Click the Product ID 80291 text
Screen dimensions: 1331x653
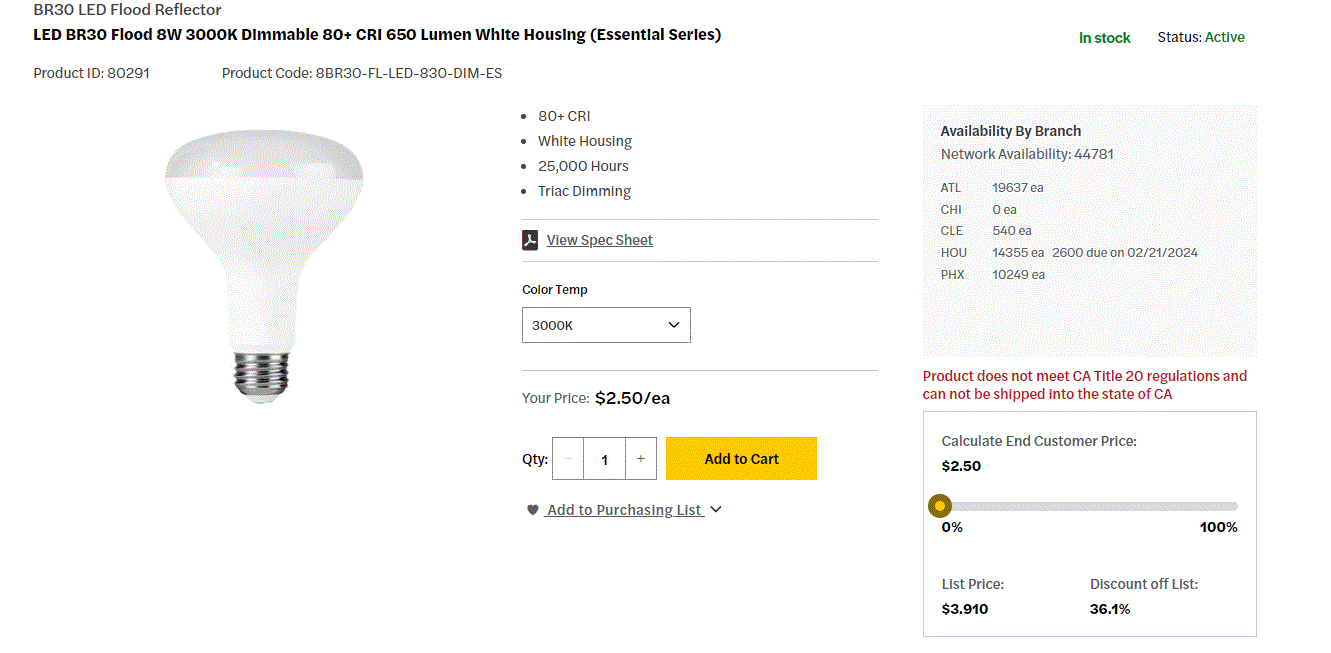(92, 73)
